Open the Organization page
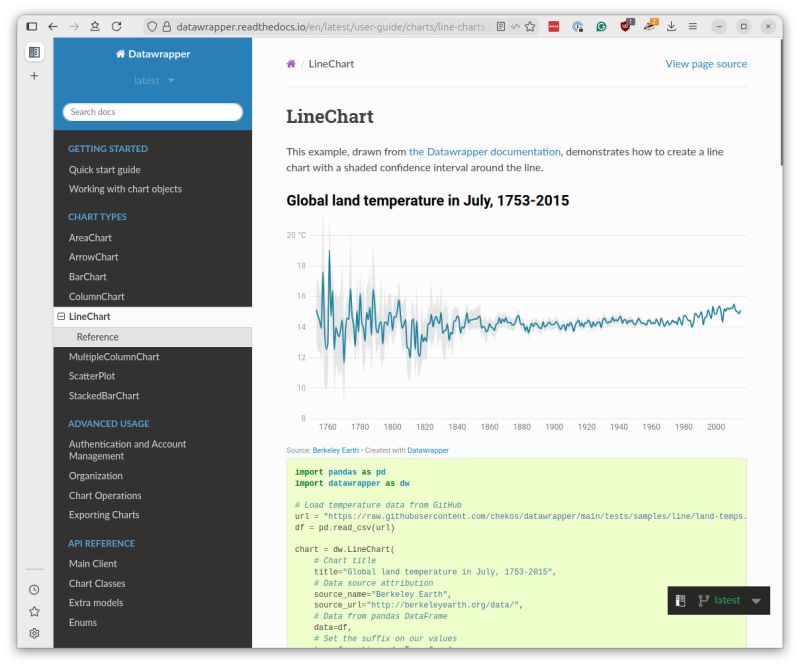This screenshot has width=800, height=667. point(95,476)
